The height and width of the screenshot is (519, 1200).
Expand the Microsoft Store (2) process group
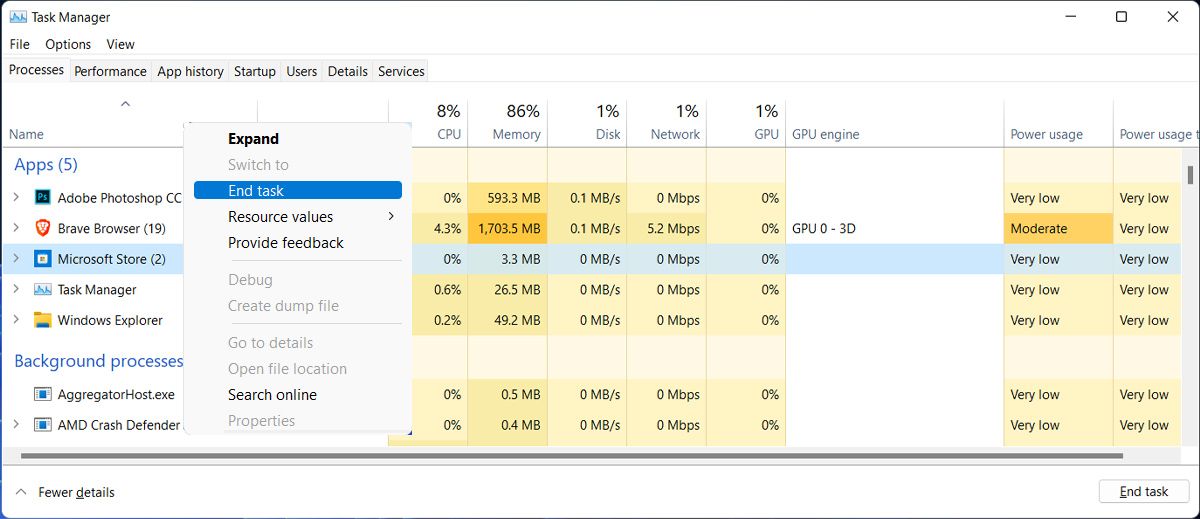point(16,259)
